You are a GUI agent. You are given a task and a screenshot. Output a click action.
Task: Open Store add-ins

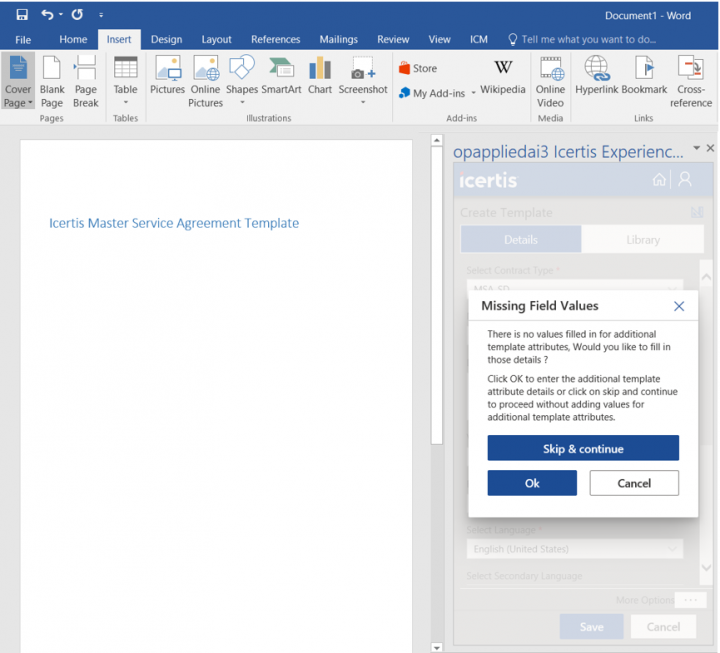417,68
